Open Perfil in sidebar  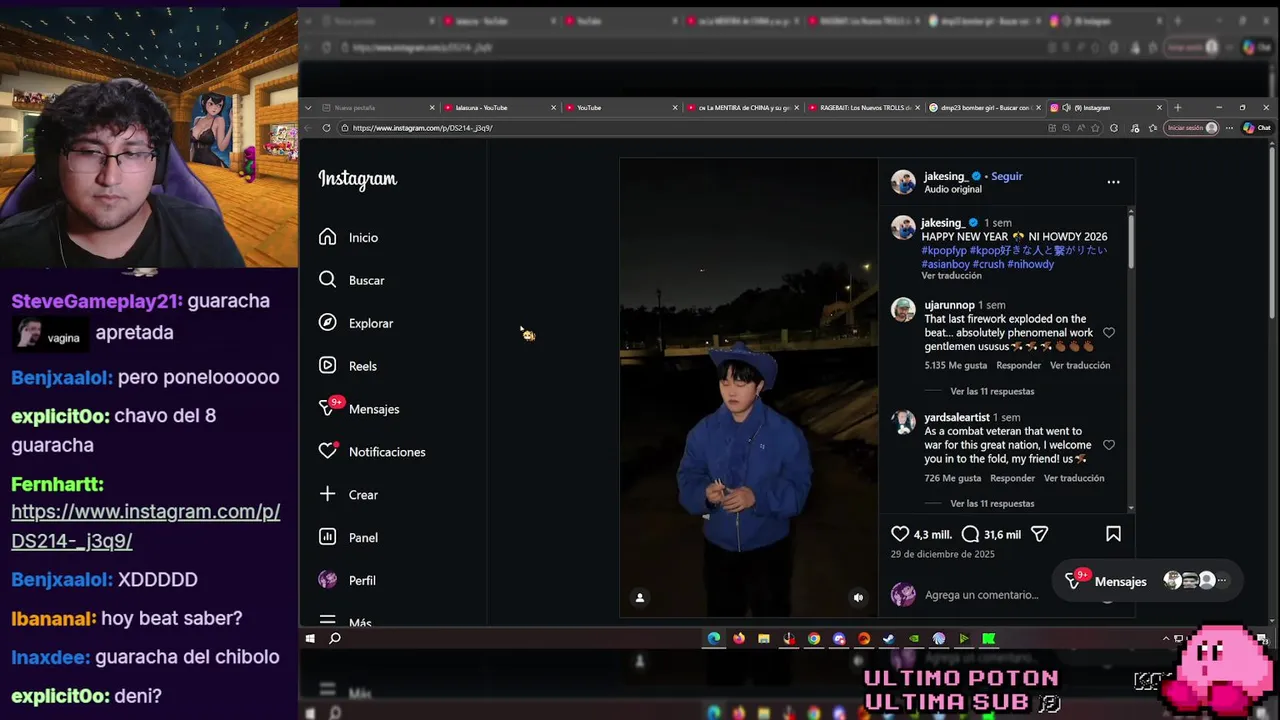(347, 580)
